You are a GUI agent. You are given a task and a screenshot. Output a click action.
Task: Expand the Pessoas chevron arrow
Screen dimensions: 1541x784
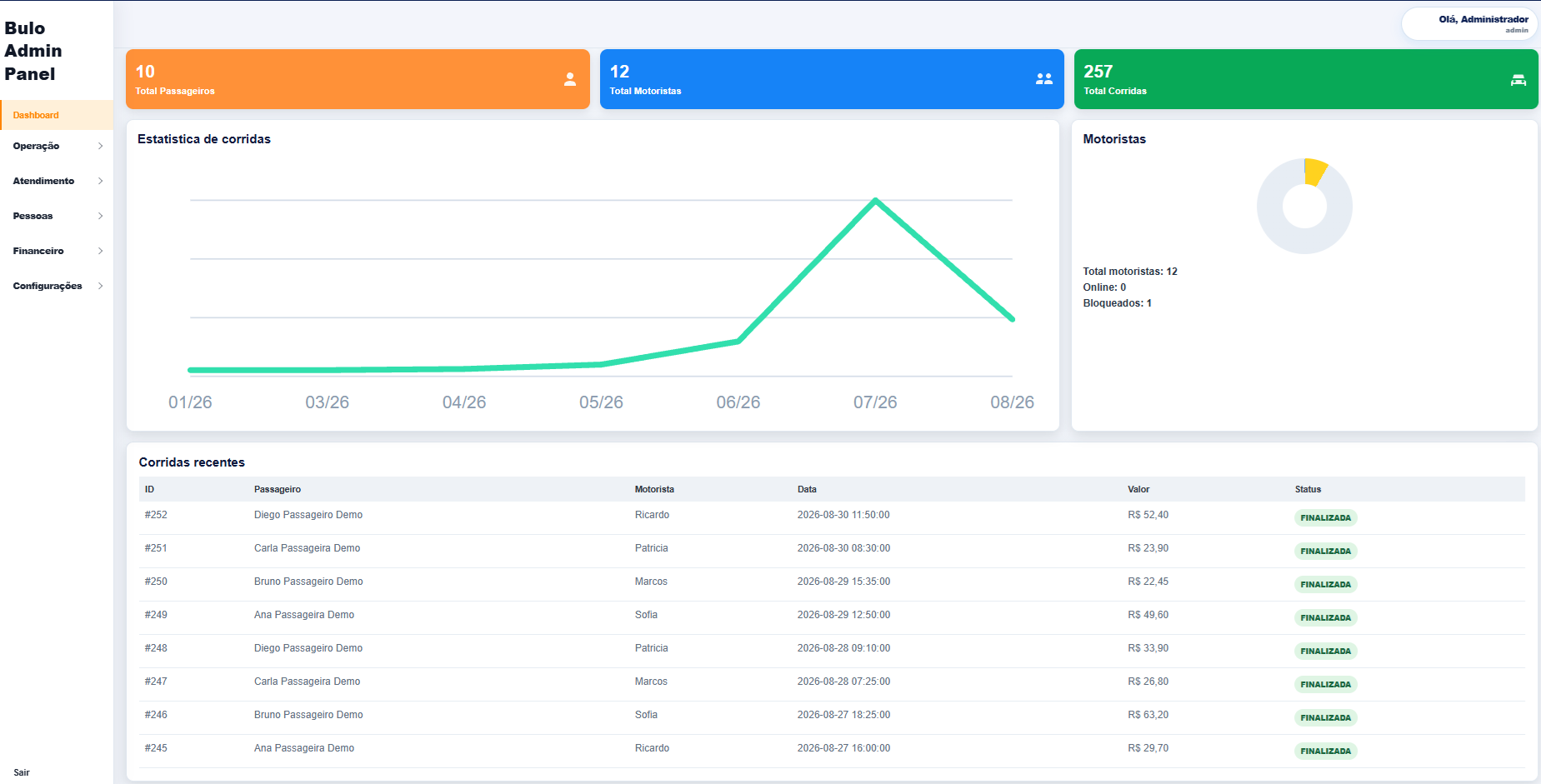[x=101, y=216]
